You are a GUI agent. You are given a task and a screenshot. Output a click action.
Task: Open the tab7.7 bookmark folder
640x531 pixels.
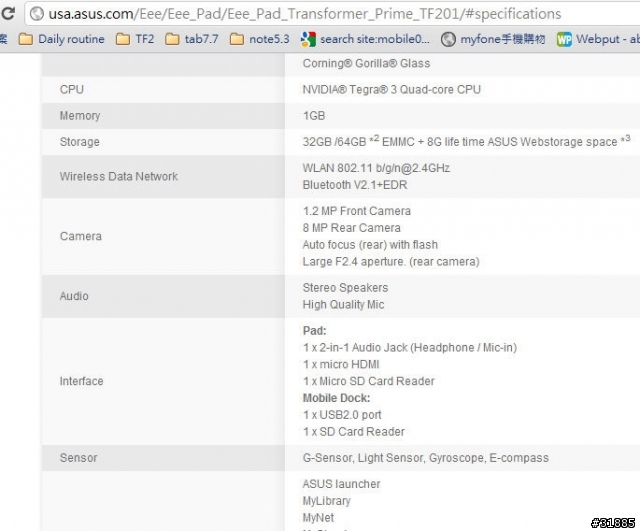pos(192,39)
